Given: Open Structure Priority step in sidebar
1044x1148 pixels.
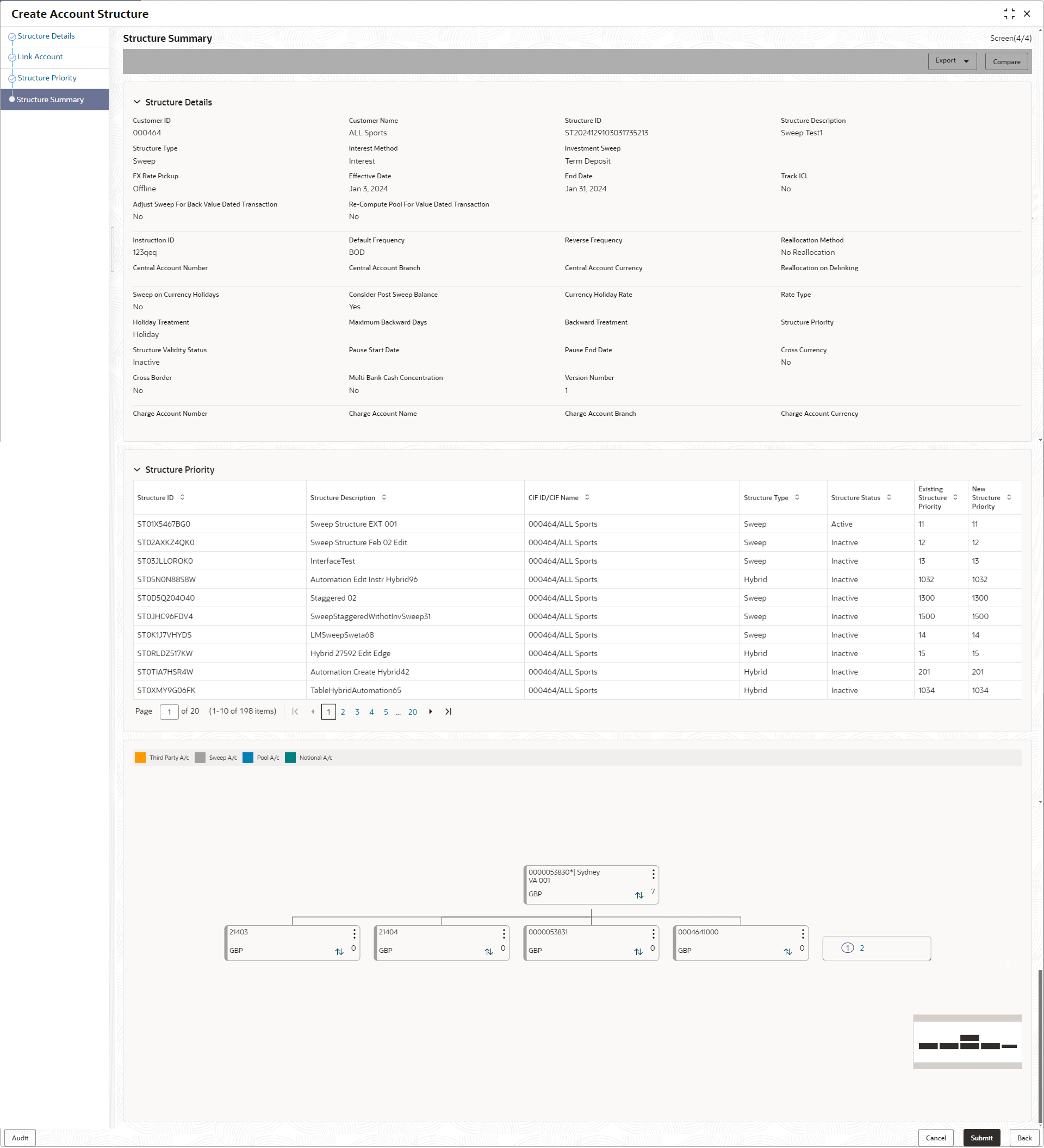Looking at the screenshot, I should tap(47, 78).
